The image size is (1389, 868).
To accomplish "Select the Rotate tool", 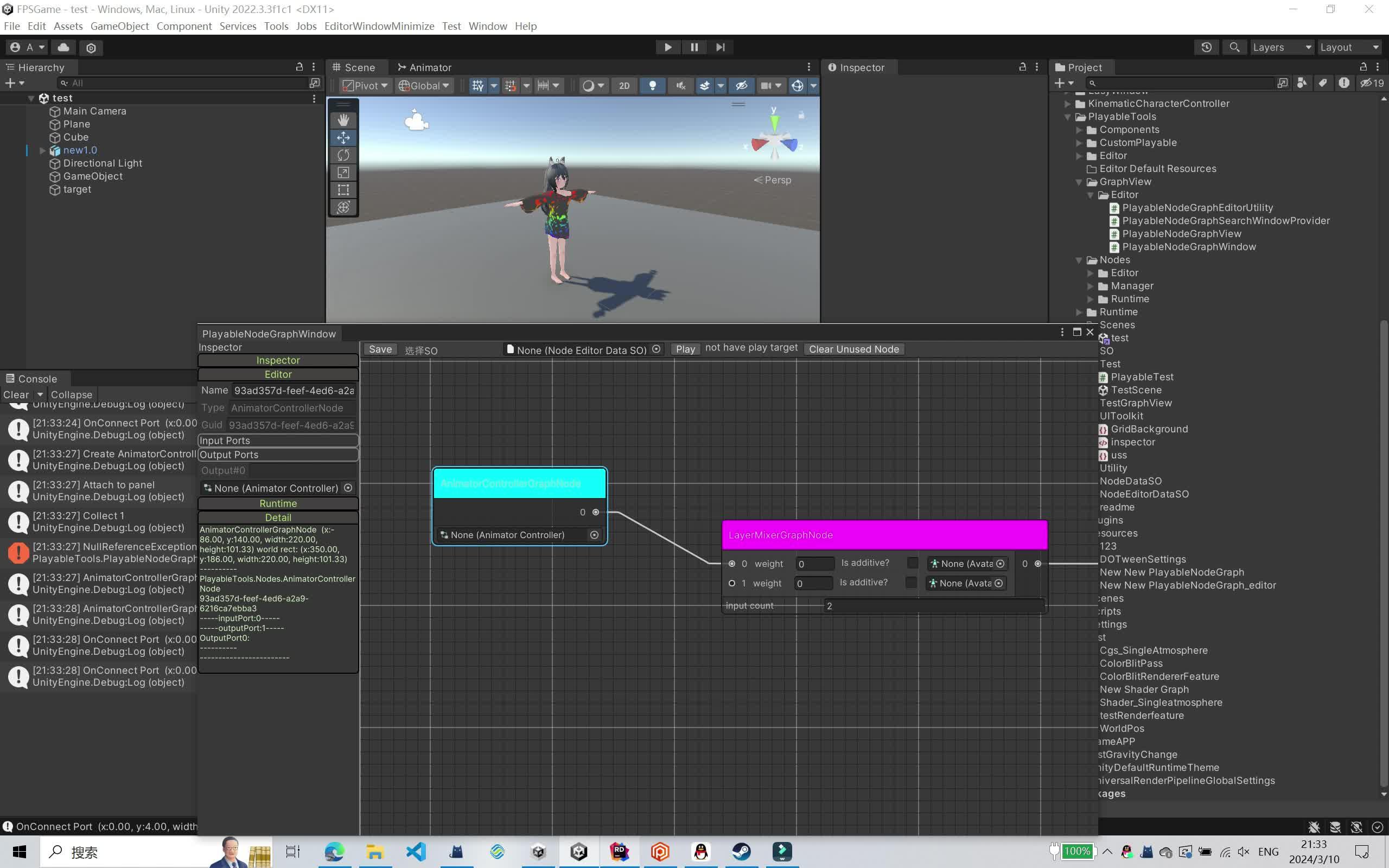I will (x=343, y=155).
